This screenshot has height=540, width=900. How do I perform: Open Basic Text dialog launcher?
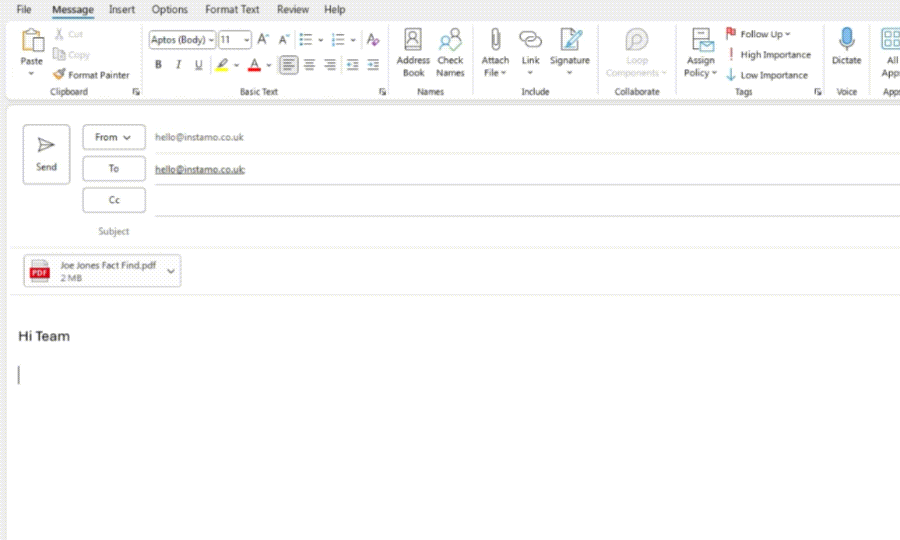(382, 92)
